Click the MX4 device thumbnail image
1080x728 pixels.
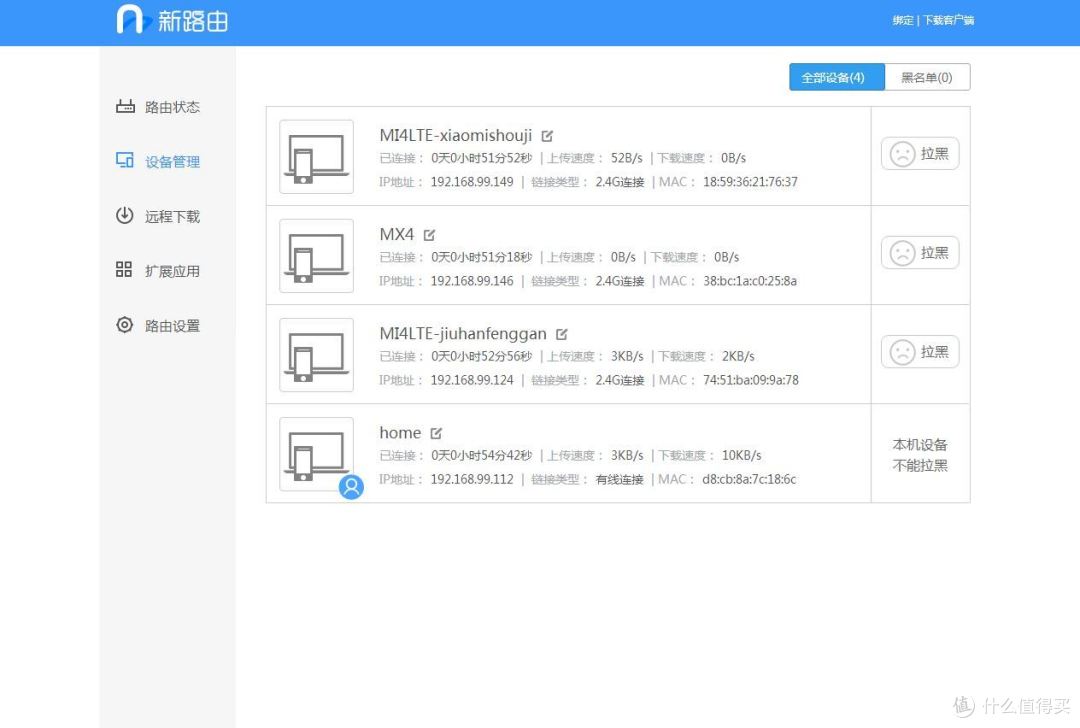[316, 255]
